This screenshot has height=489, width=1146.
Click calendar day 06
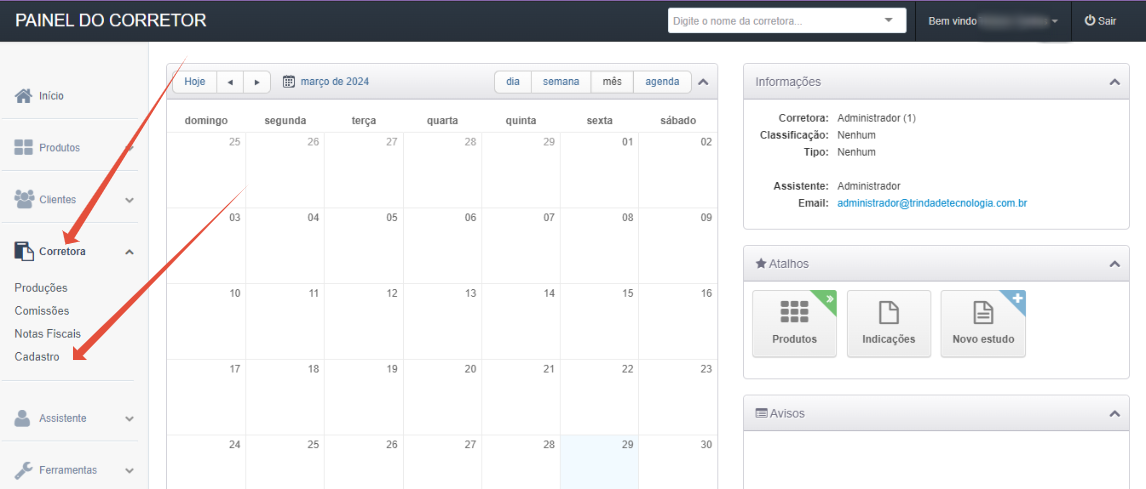pyautogui.click(x=442, y=246)
